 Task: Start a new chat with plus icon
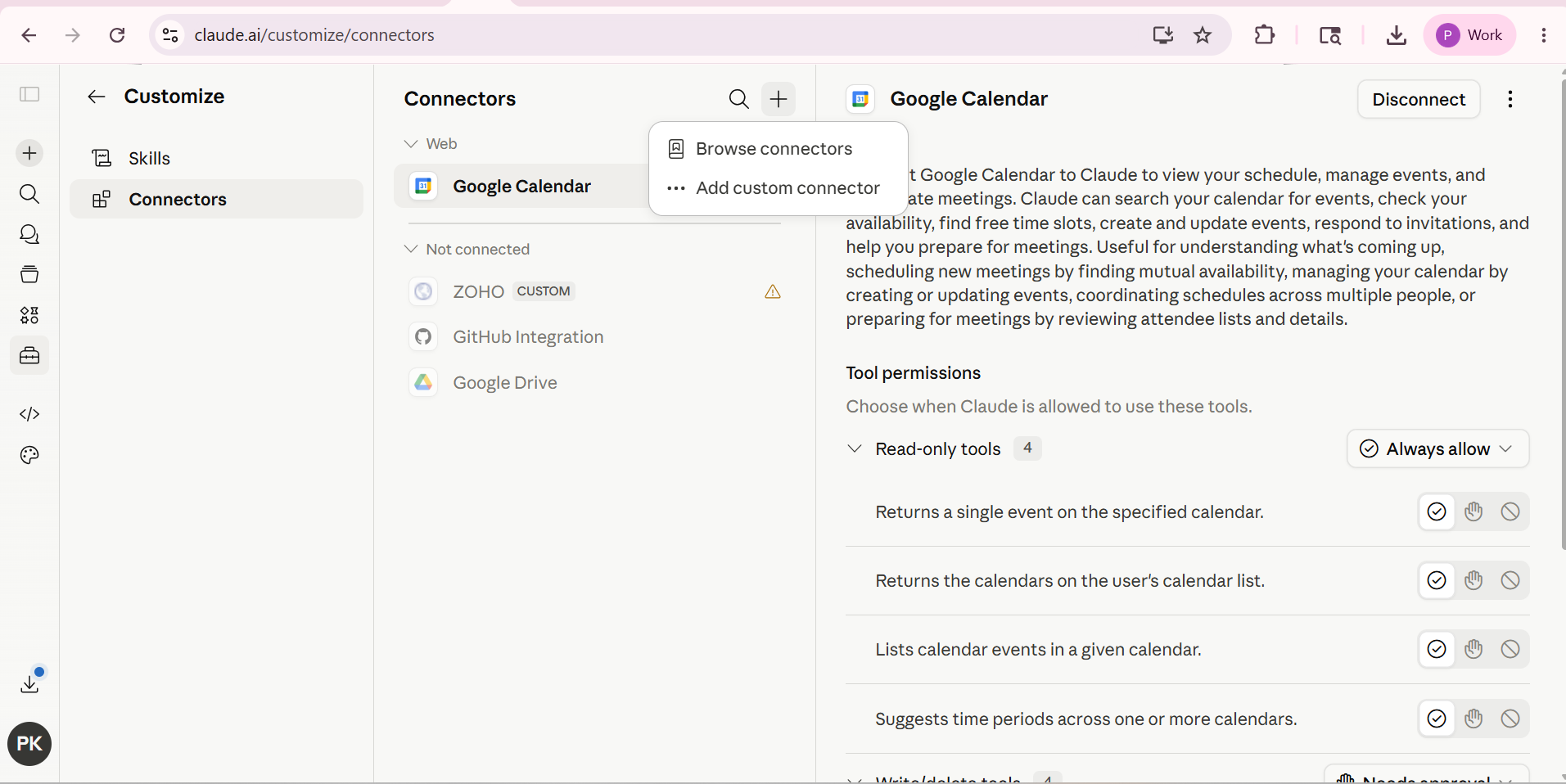pyautogui.click(x=29, y=153)
